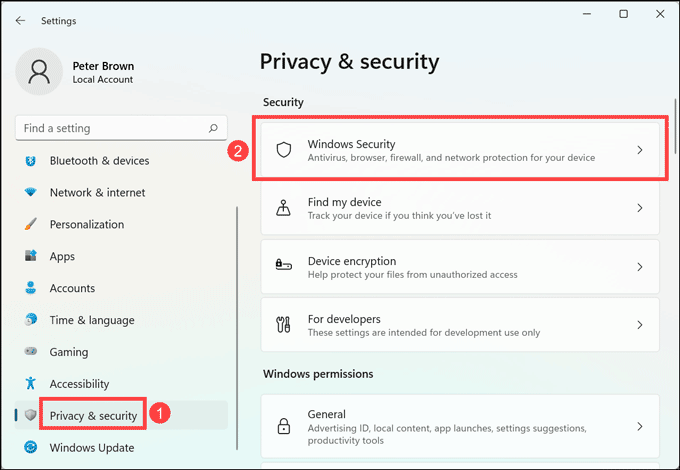680x470 pixels.
Task: Open the For developers chevron
Action: [x=640, y=325]
